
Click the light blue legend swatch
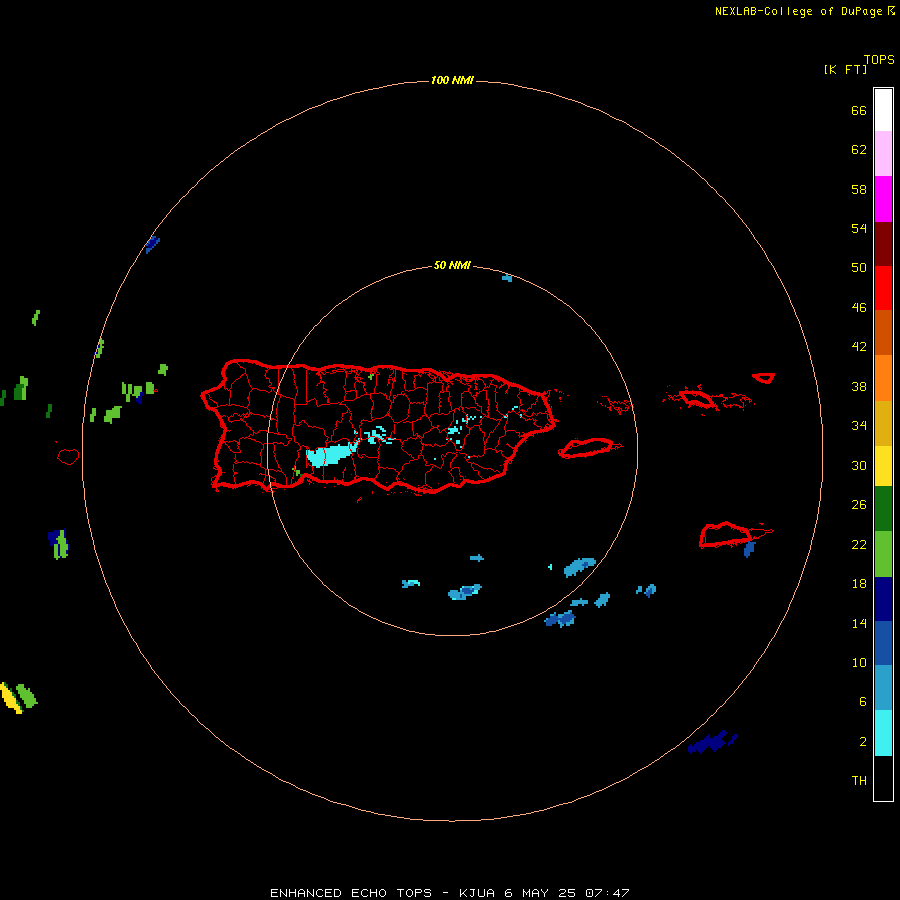[x=883, y=688]
